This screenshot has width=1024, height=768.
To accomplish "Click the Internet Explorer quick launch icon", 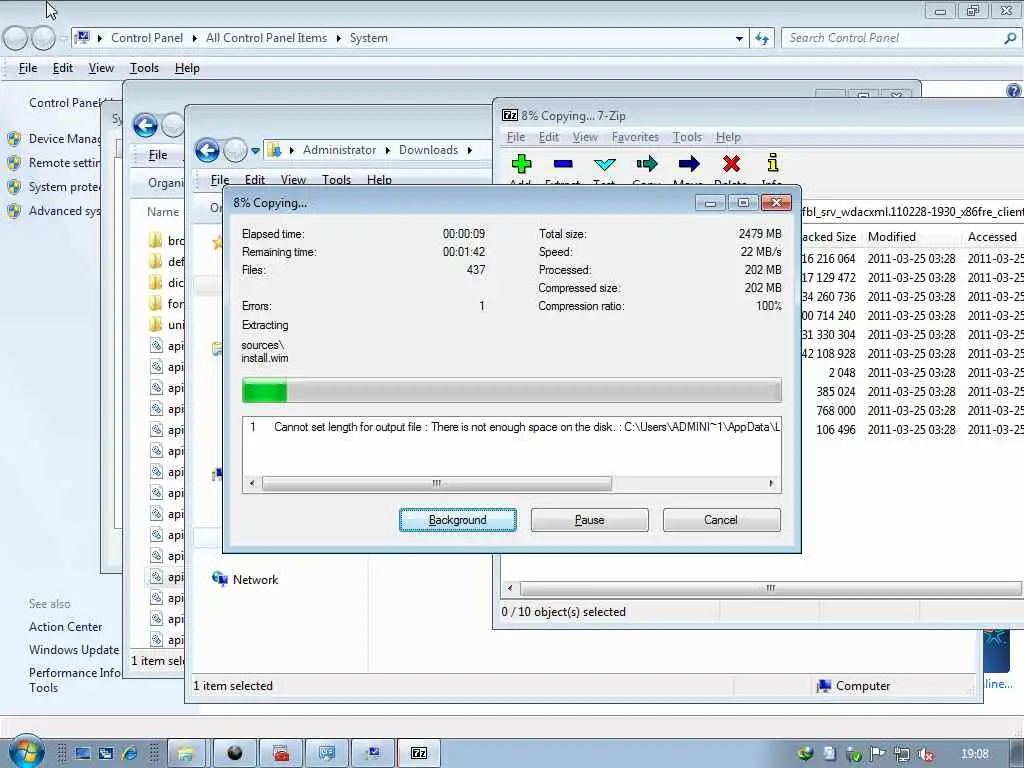I will click(129, 754).
